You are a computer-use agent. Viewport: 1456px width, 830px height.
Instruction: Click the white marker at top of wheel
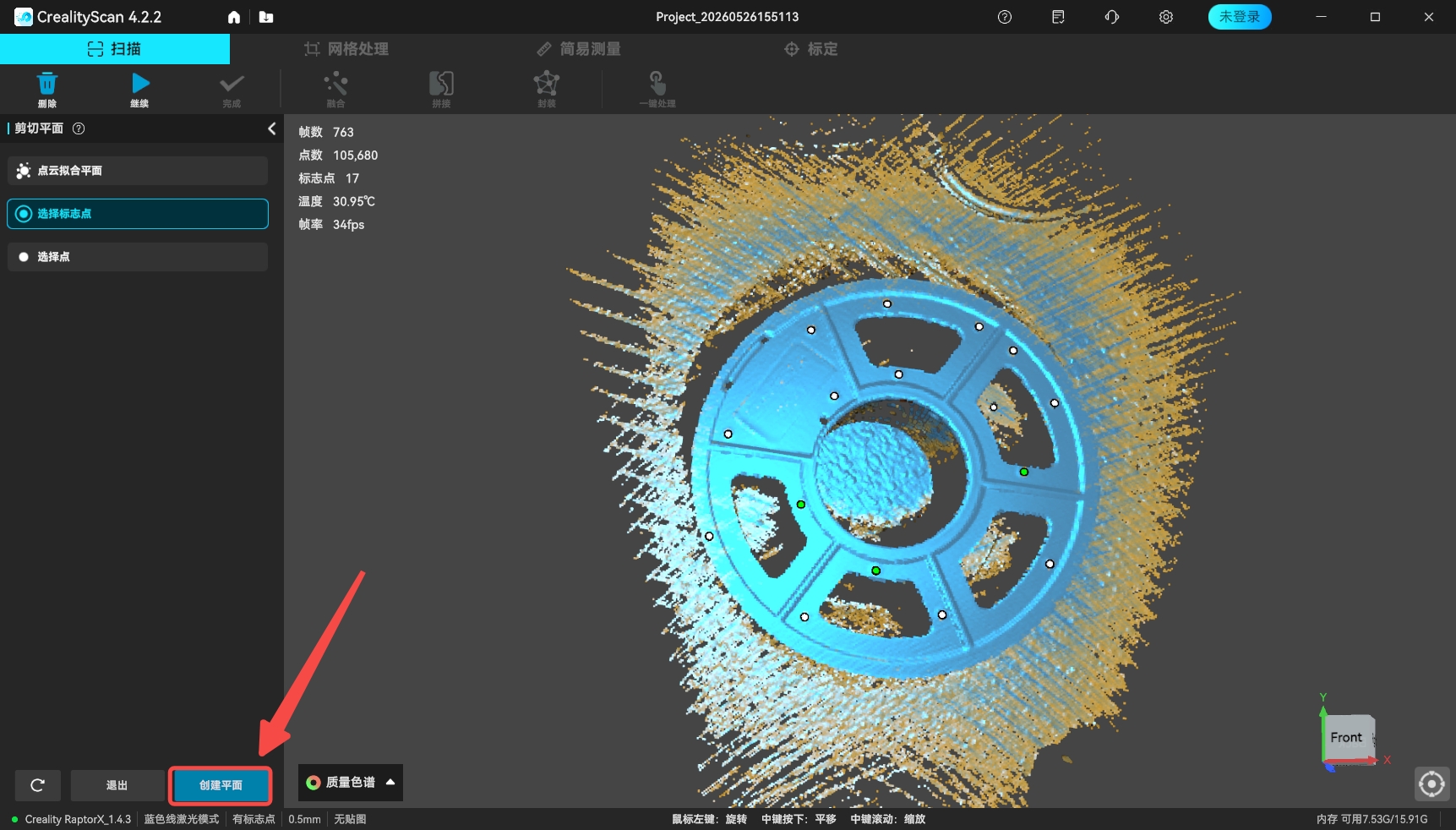click(x=887, y=303)
